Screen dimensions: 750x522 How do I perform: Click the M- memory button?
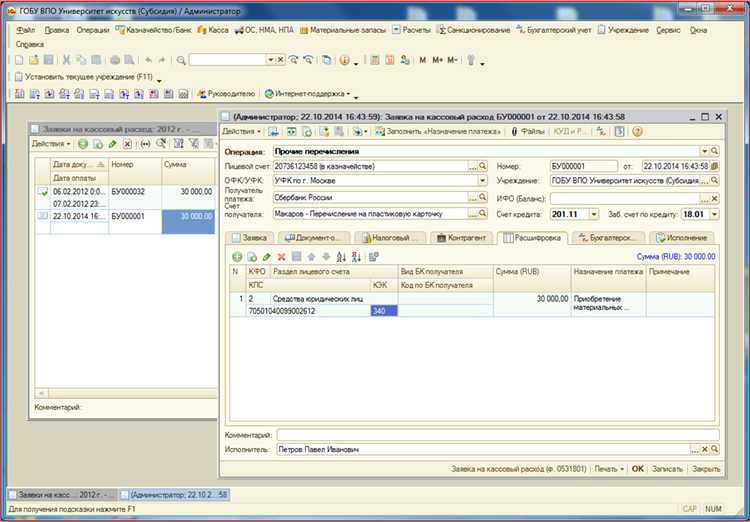pyautogui.click(x=452, y=60)
